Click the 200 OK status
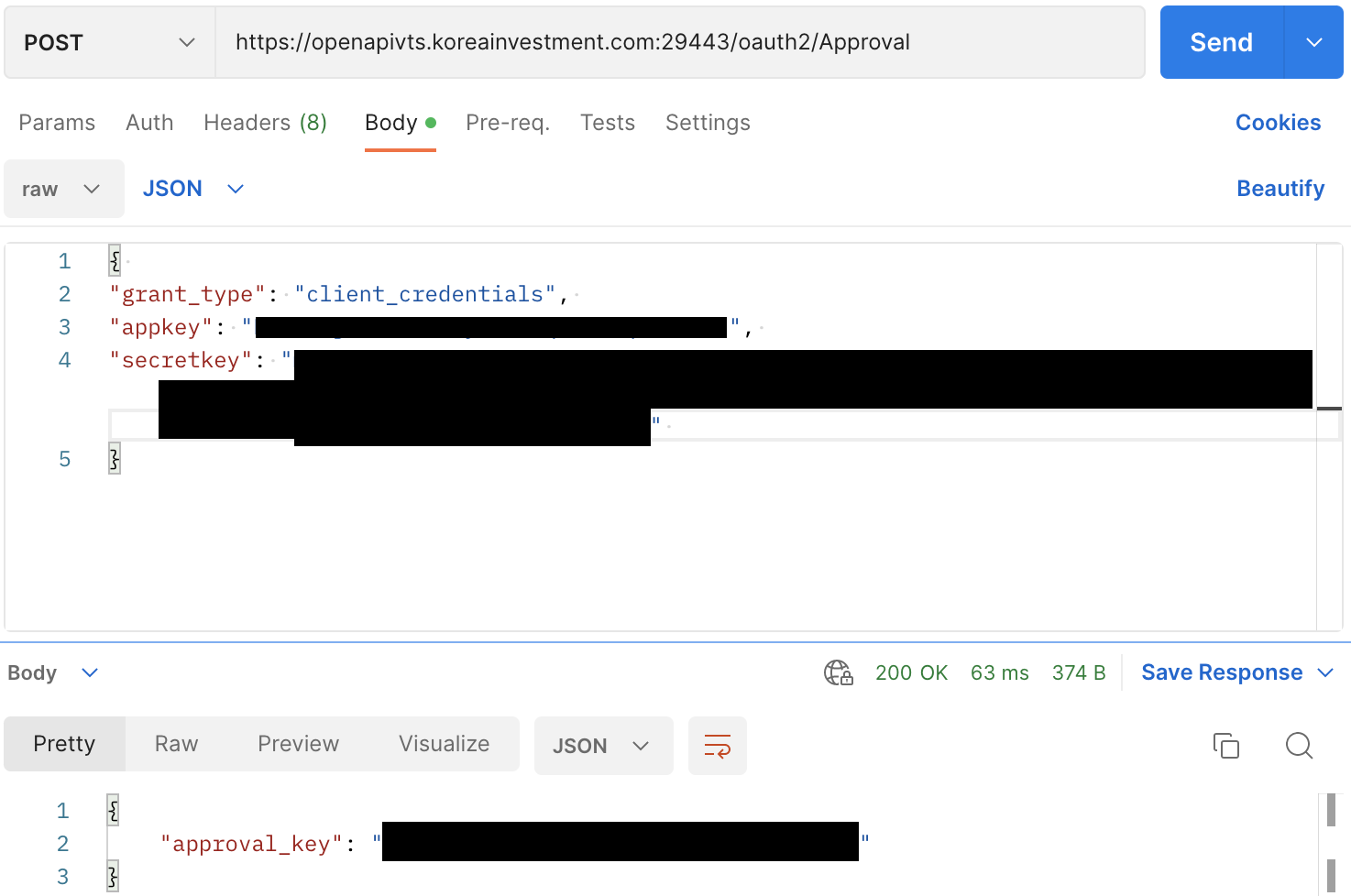1351x896 pixels. pos(911,672)
